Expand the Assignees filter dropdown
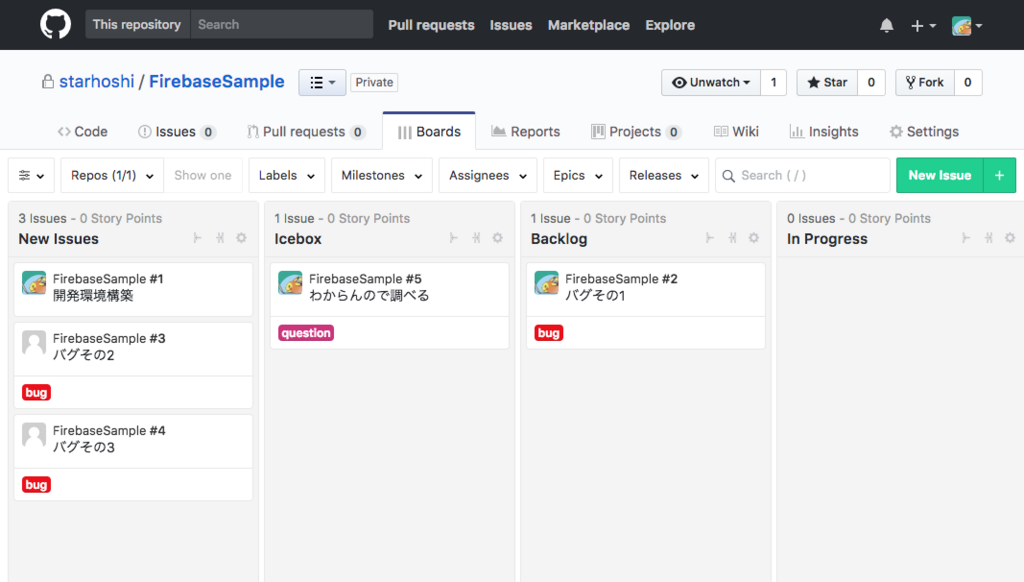 (x=488, y=175)
